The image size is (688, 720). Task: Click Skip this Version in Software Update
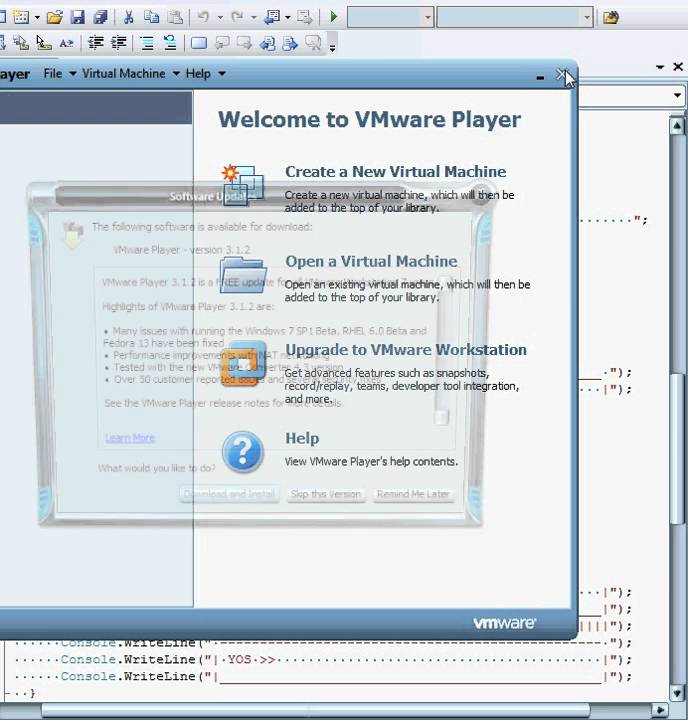click(326, 494)
